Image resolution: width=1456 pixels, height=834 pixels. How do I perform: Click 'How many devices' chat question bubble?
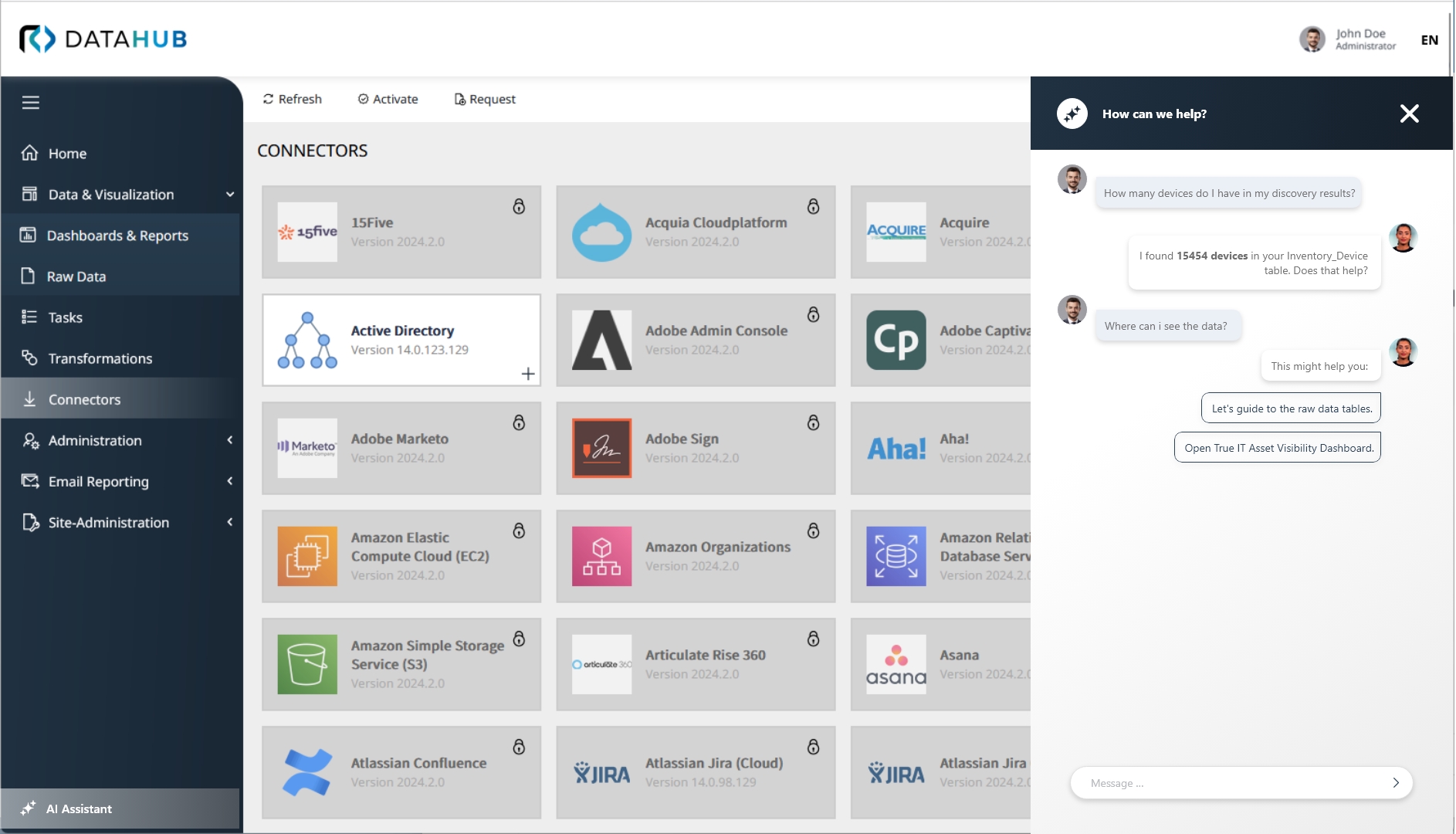click(x=1228, y=193)
